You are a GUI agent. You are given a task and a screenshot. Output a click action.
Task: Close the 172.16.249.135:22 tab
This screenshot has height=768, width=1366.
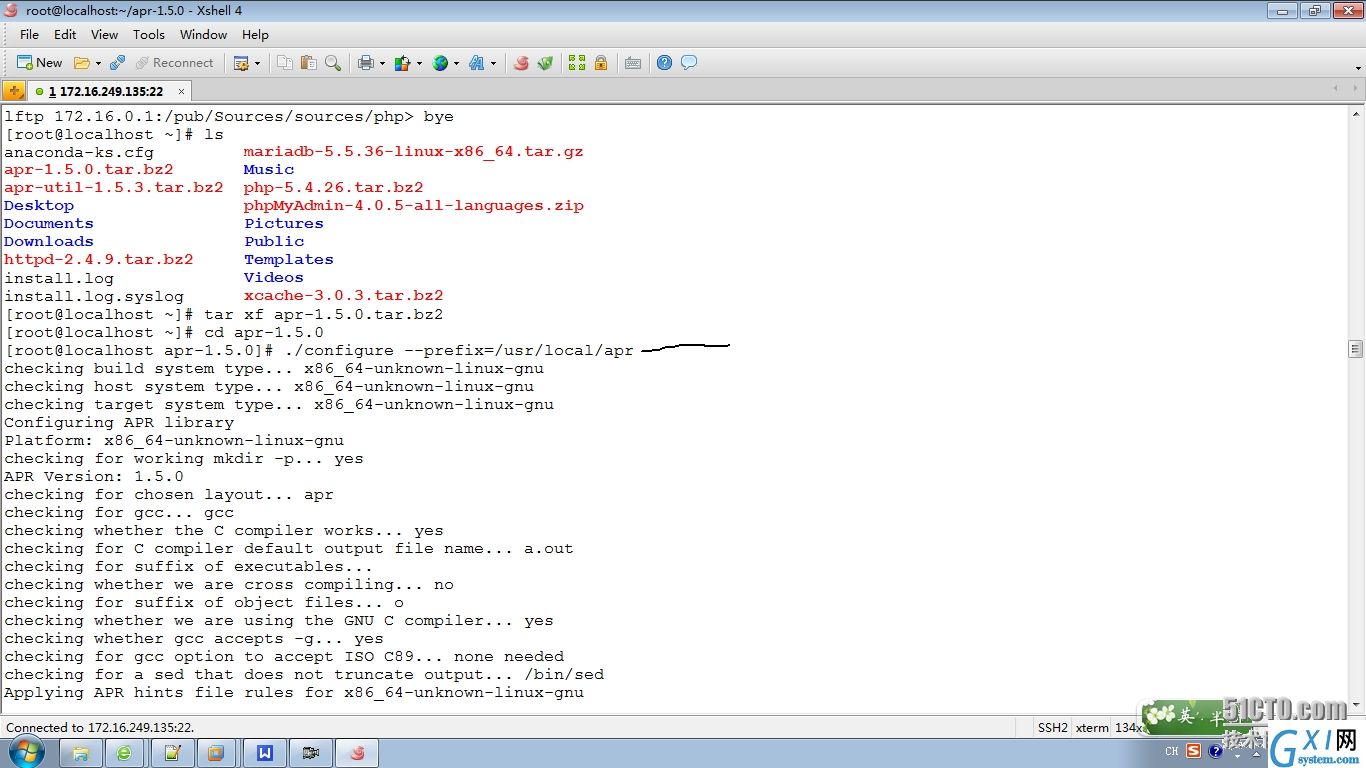(x=182, y=91)
